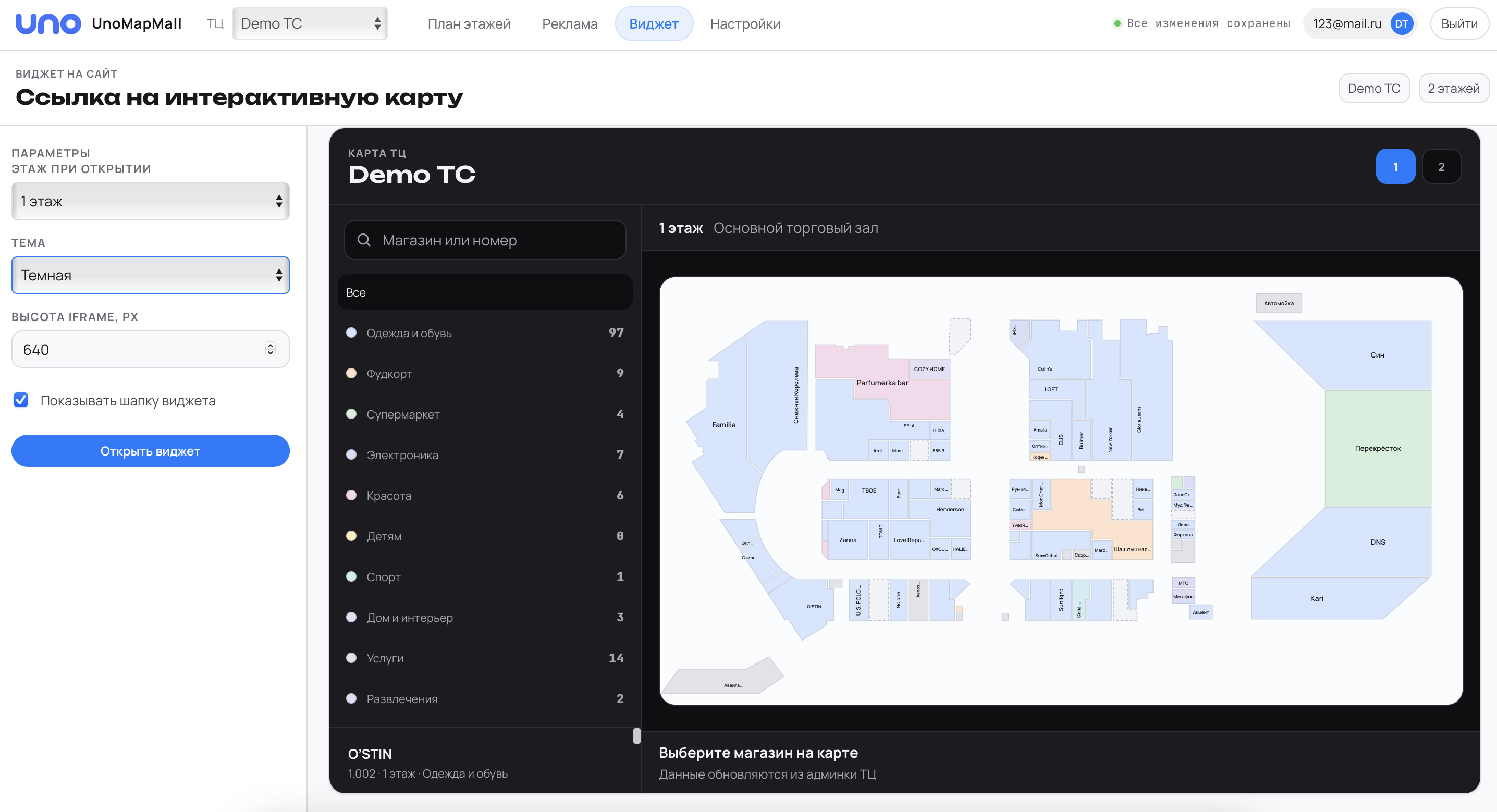The height and width of the screenshot is (812, 1497).
Task: Expand the opening floor dropdown
Action: [151, 201]
